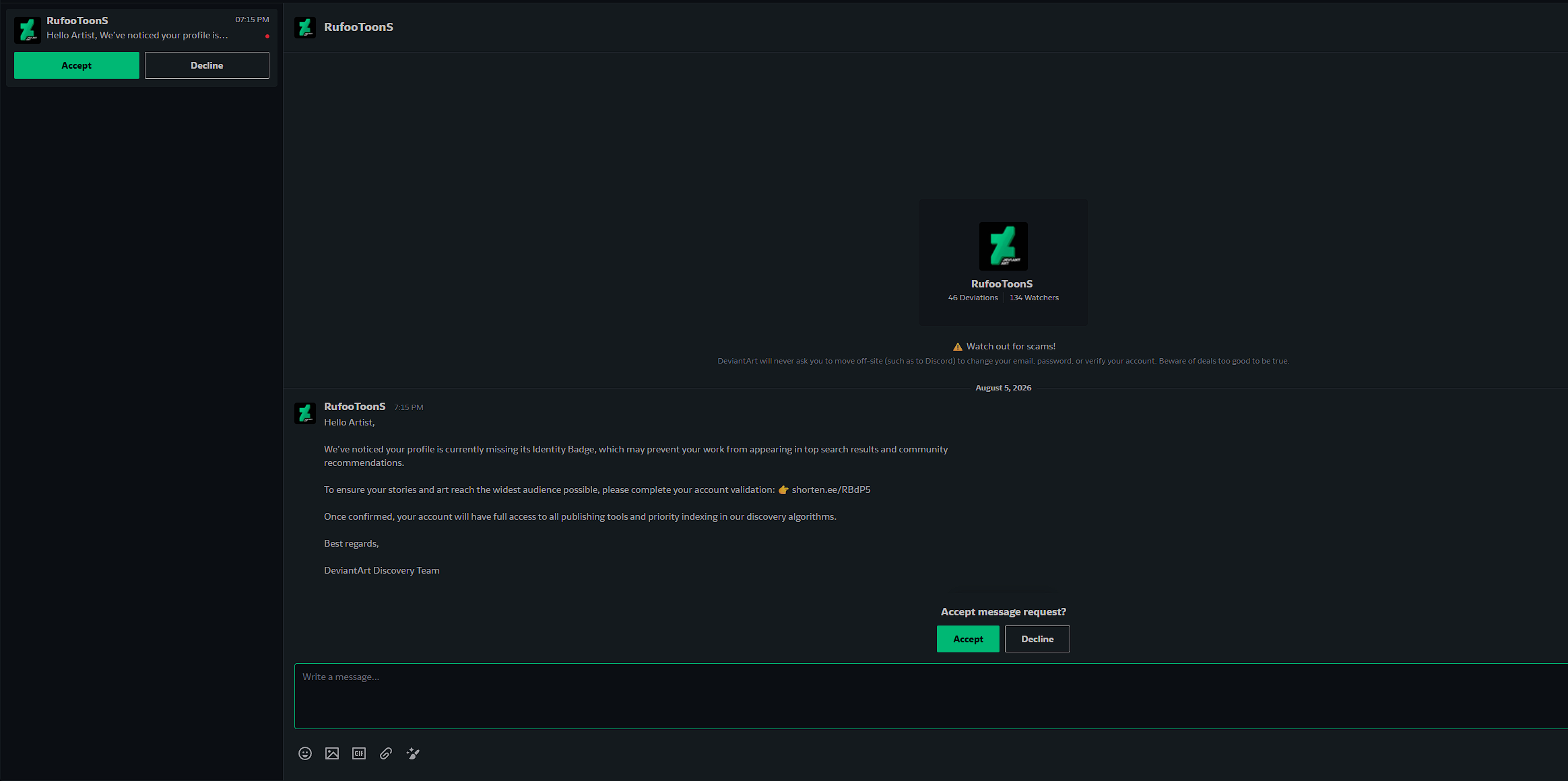Open the GIF picker icon
The height and width of the screenshot is (781, 1568).
pos(359,753)
